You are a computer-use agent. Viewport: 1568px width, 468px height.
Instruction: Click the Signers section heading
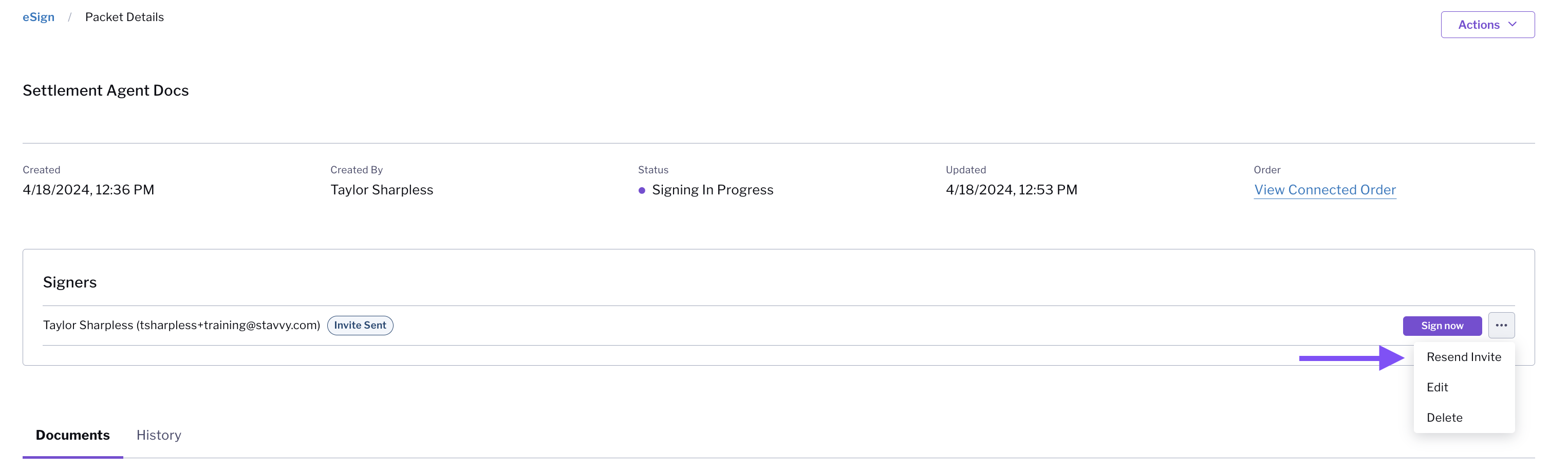tap(69, 282)
